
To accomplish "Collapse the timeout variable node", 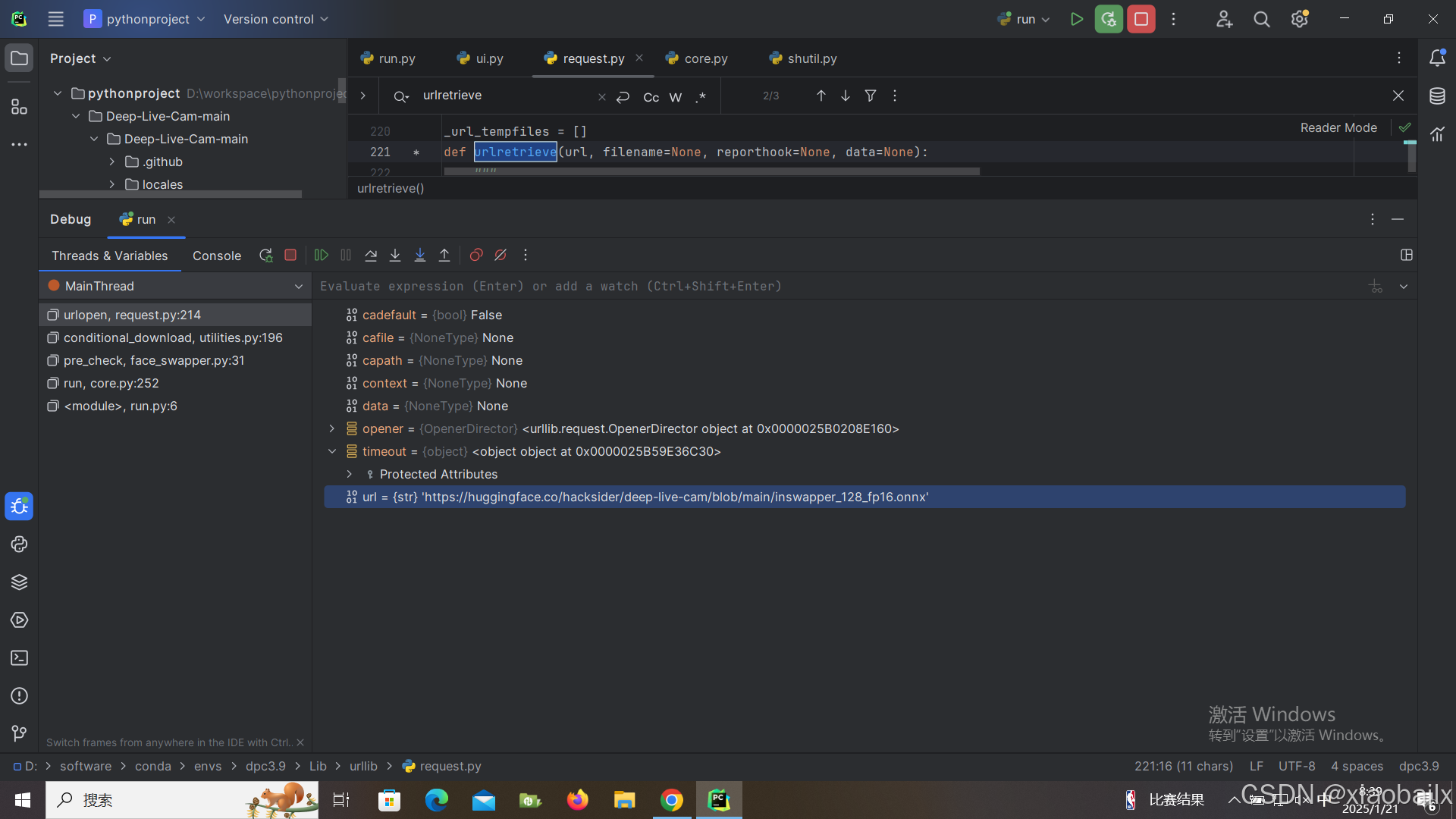I will click(331, 452).
